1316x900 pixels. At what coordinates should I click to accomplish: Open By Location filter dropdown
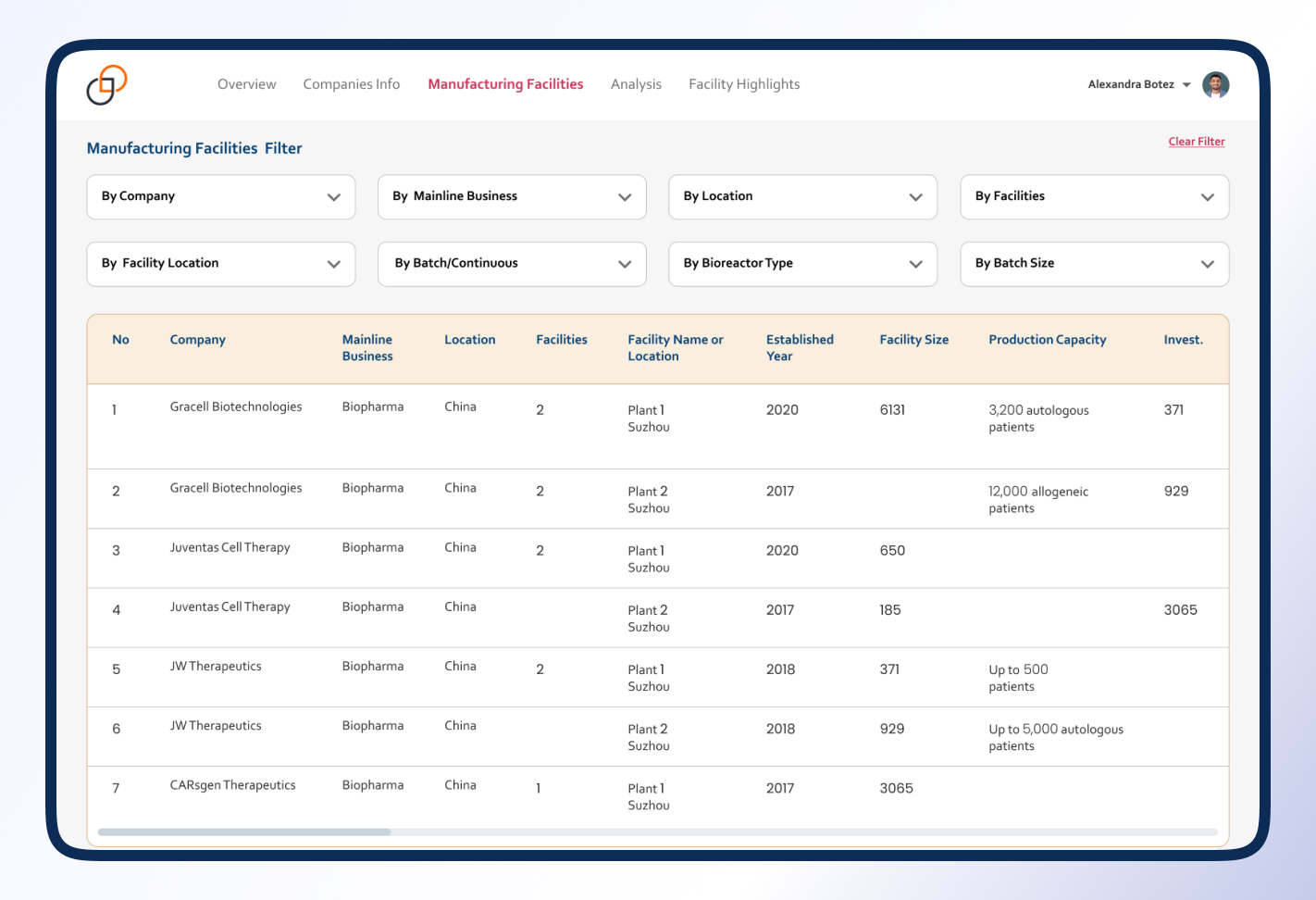point(802,197)
